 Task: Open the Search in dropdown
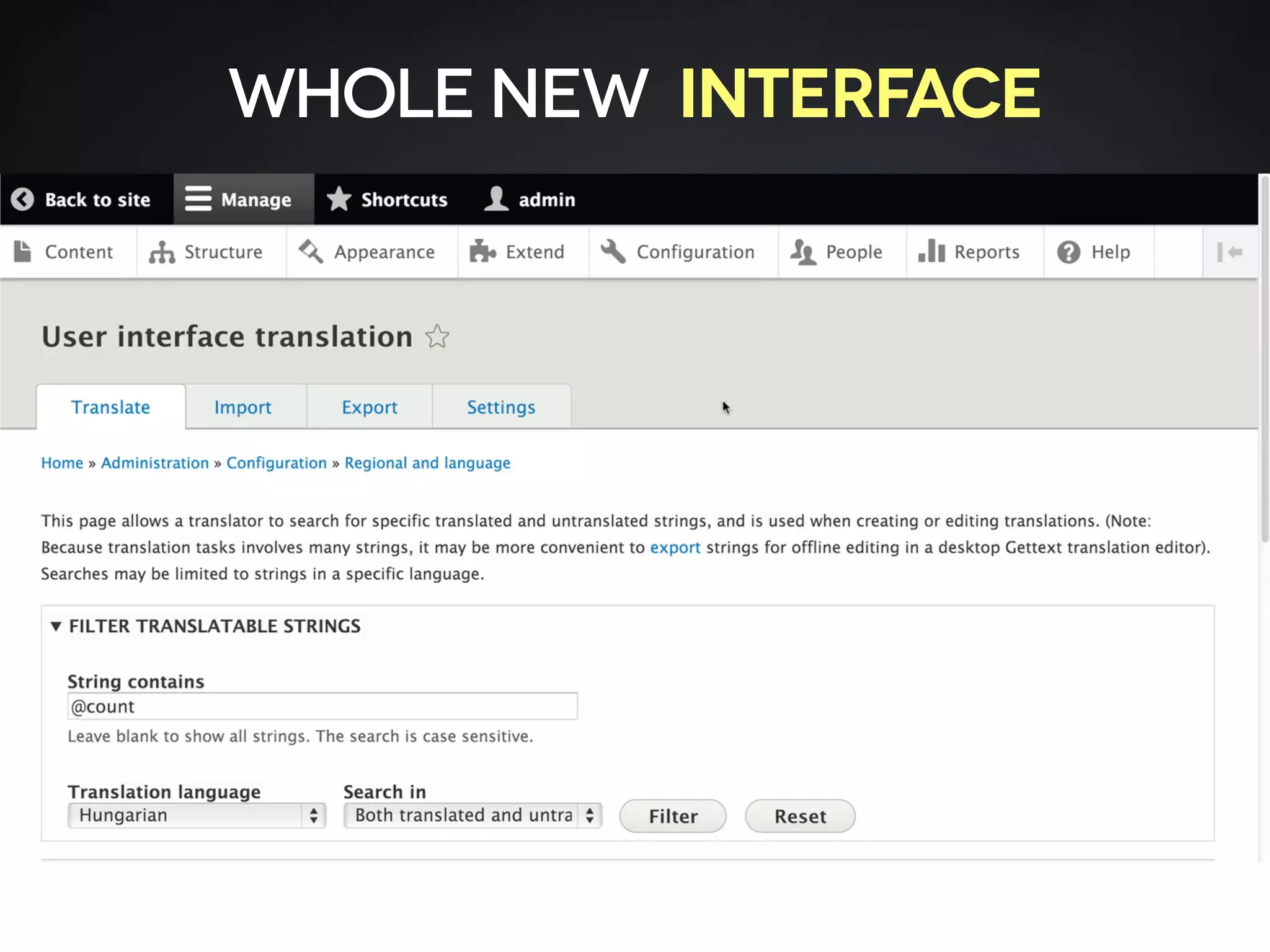(x=473, y=816)
